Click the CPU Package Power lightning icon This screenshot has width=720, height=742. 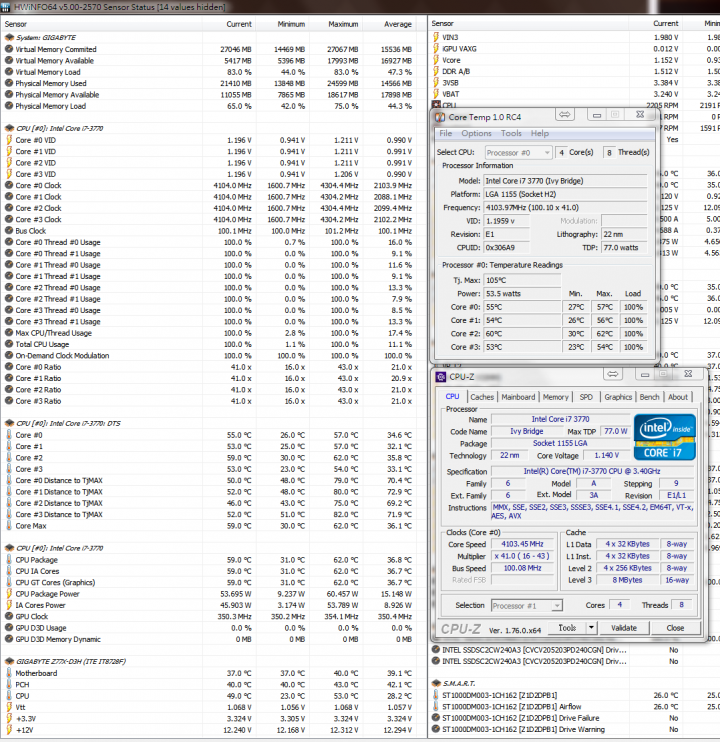9,594
